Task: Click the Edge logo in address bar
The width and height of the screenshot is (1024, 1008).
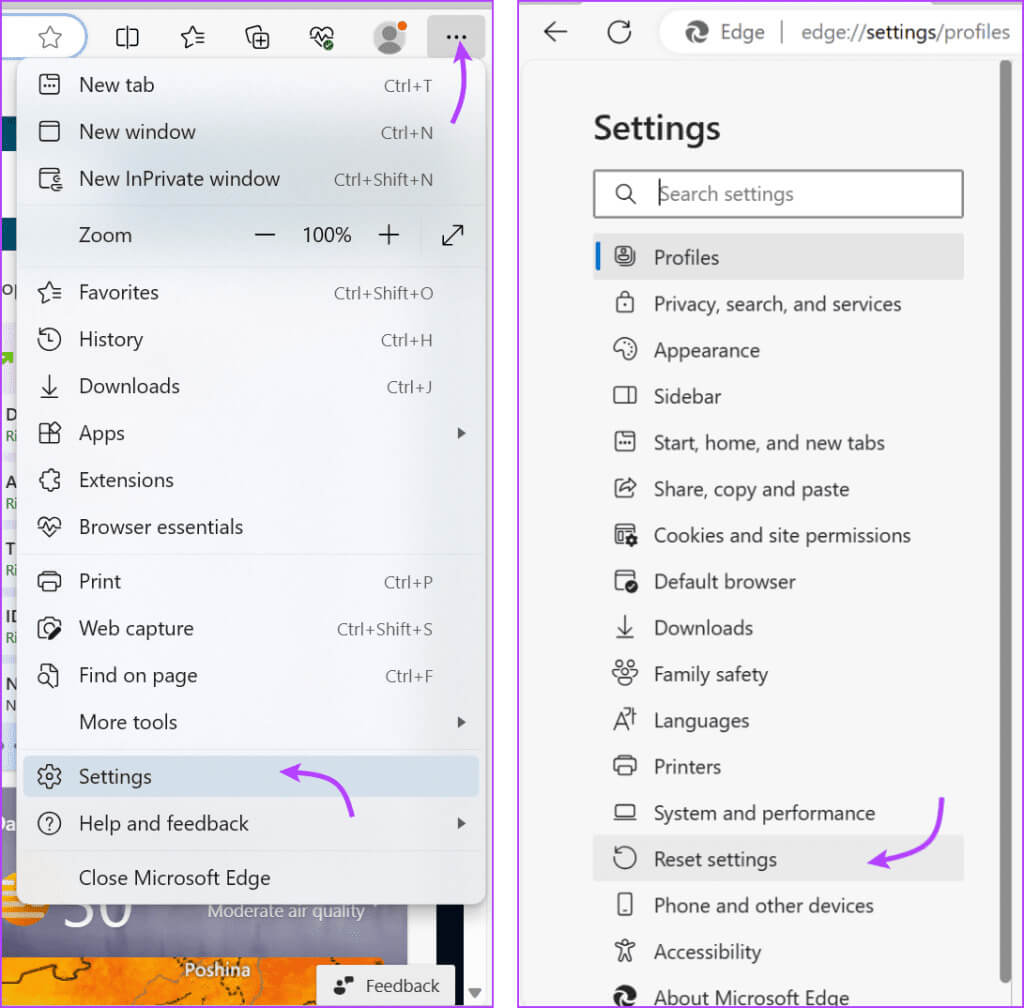Action: (x=696, y=32)
